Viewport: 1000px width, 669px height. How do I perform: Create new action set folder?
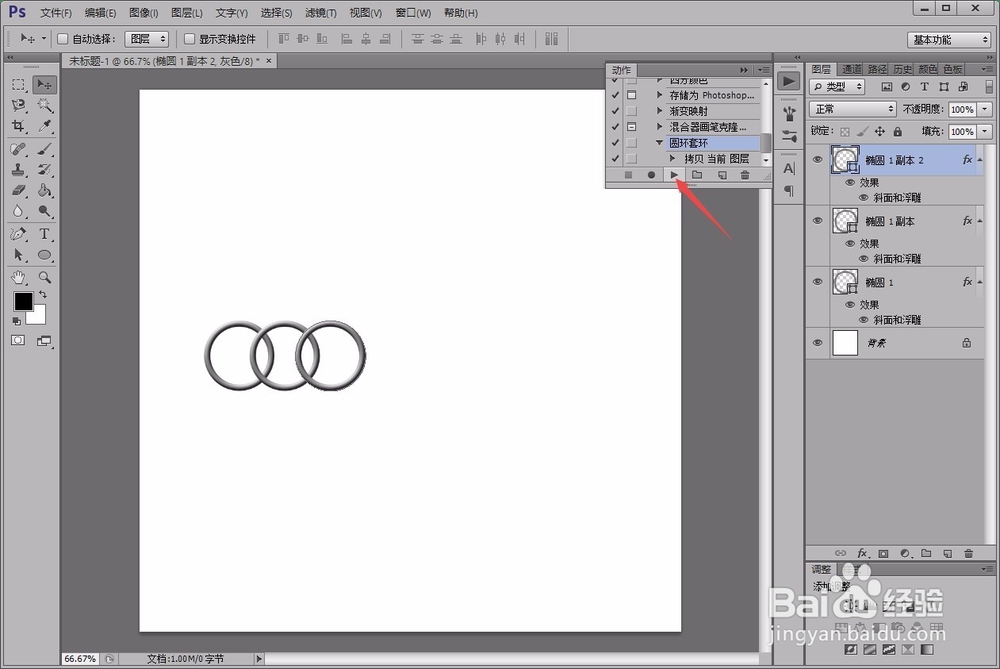click(x=697, y=175)
